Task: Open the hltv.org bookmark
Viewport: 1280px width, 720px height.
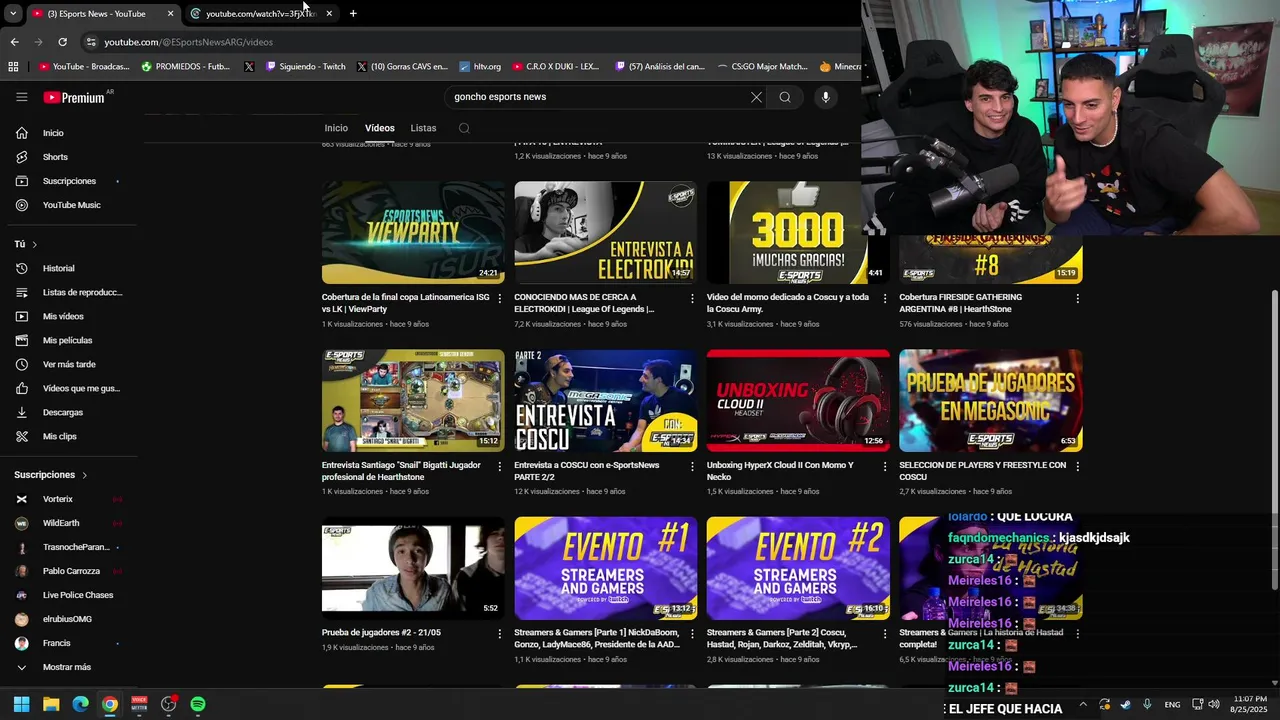Action: click(x=480, y=67)
